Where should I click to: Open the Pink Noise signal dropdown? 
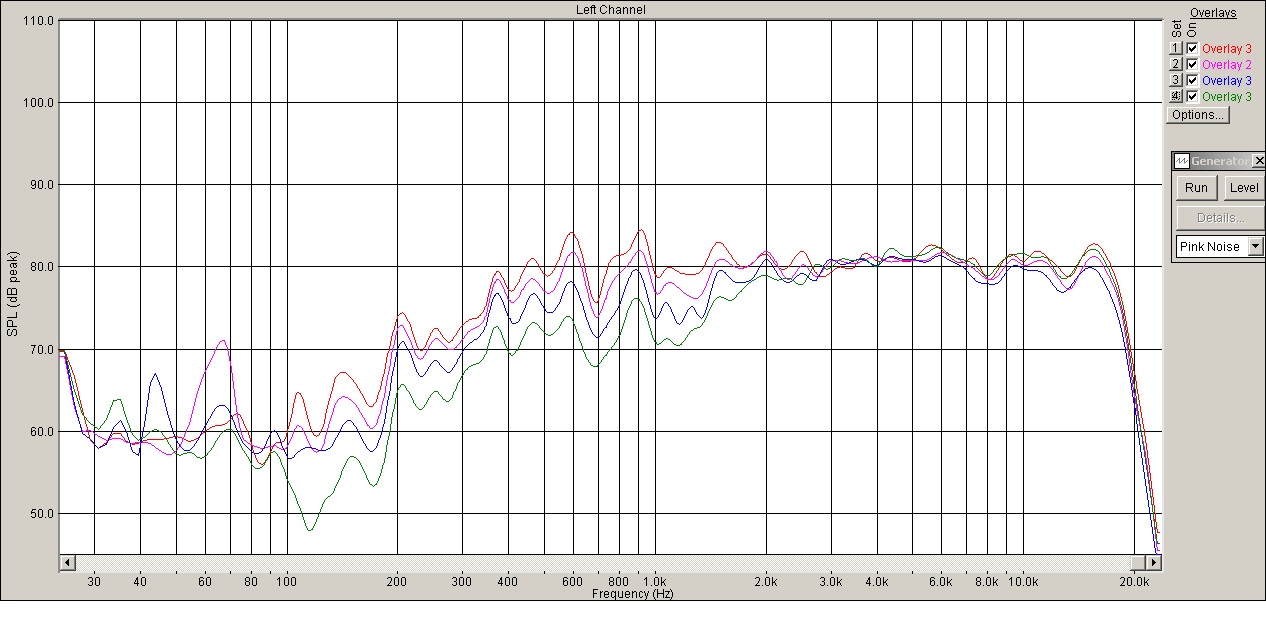click(x=1256, y=246)
